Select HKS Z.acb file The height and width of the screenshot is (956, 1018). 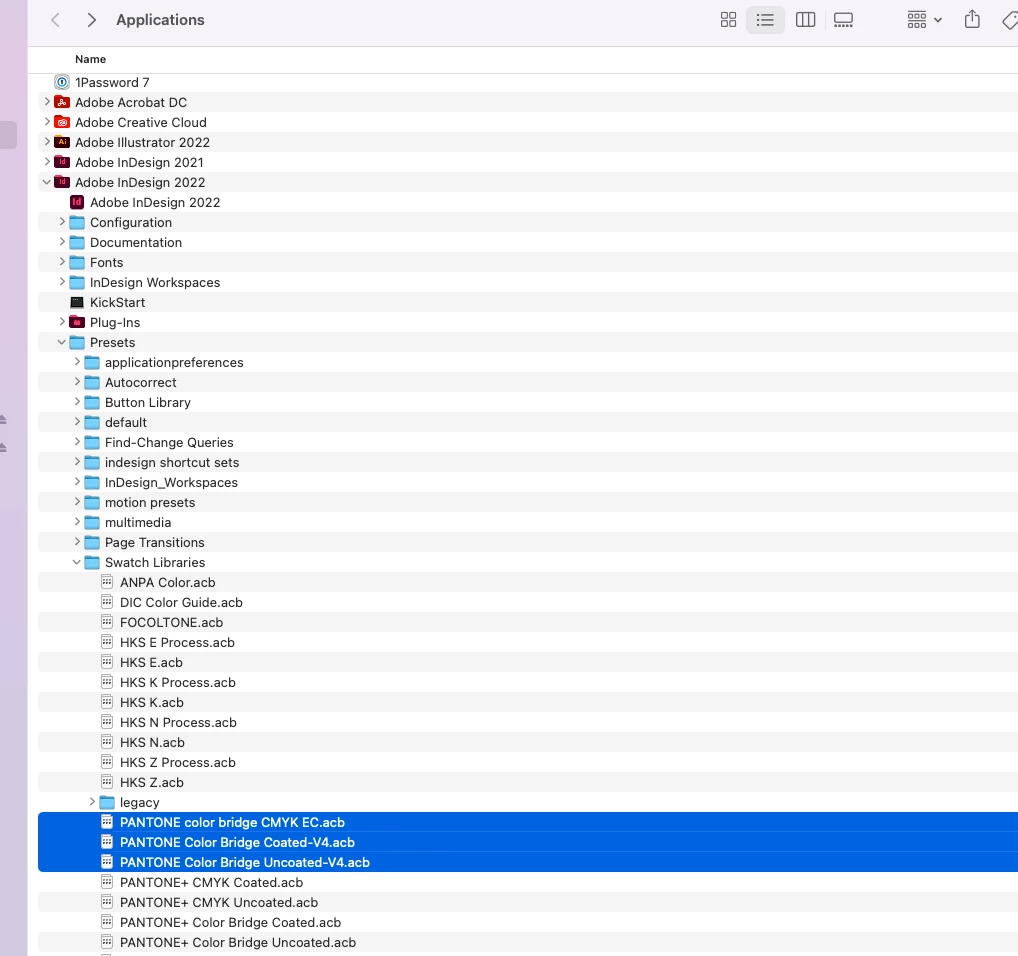528,782
